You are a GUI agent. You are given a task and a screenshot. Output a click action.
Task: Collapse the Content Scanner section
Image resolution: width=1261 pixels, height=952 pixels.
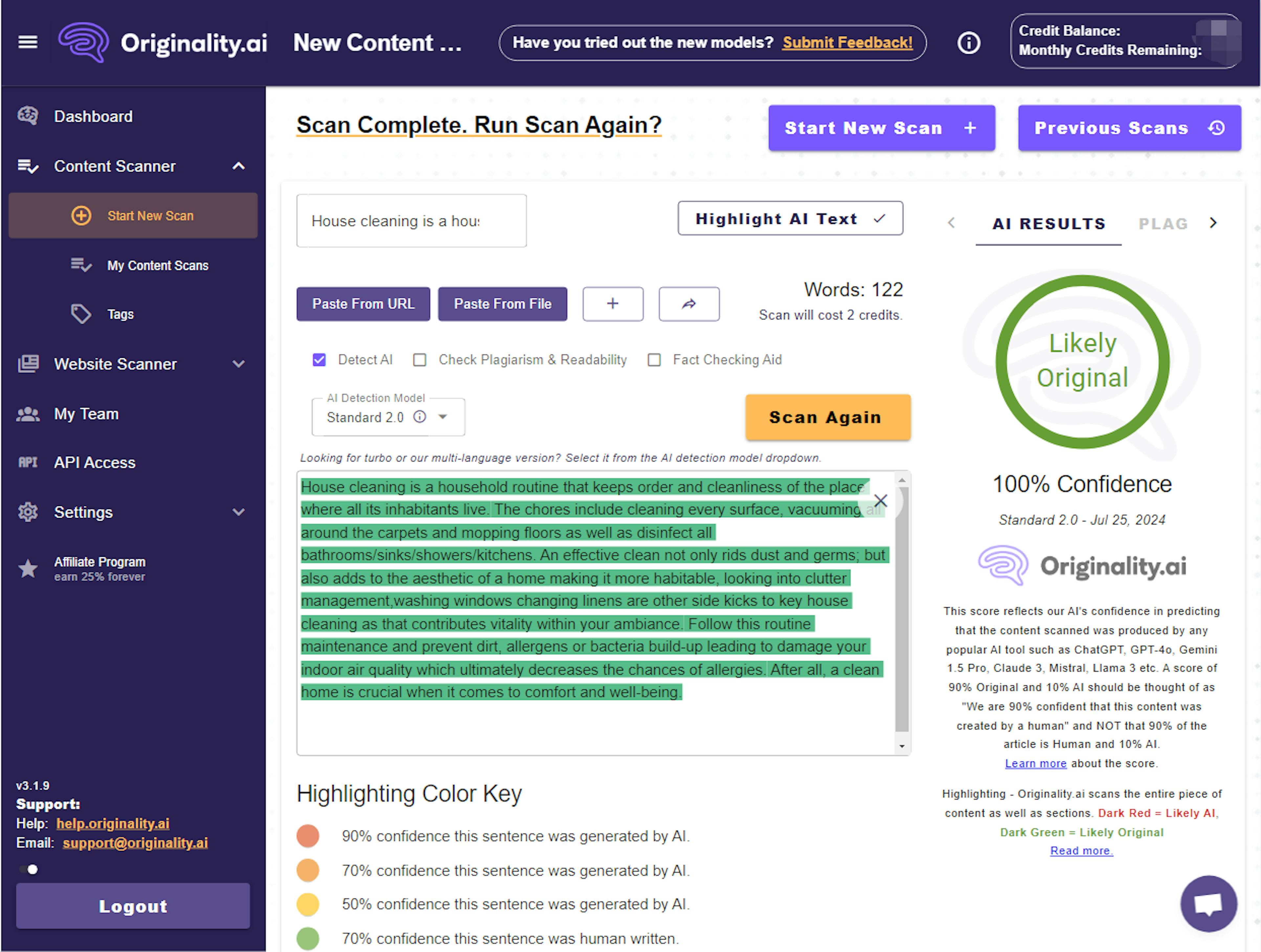click(x=238, y=166)
